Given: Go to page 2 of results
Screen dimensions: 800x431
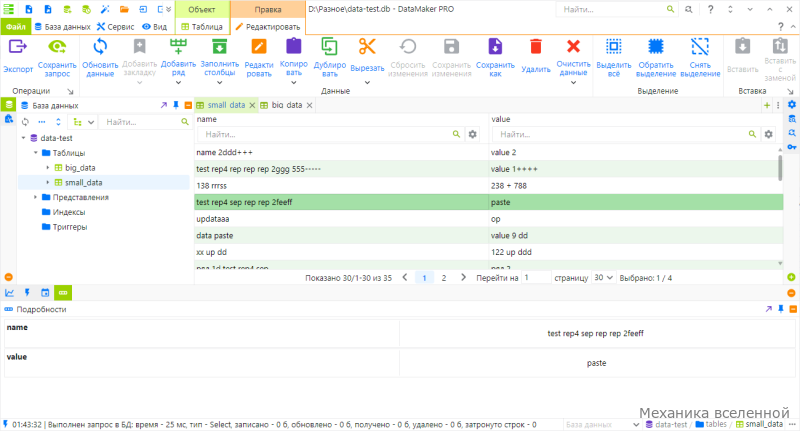Looking at the screenshot, I should pos(444,278).
